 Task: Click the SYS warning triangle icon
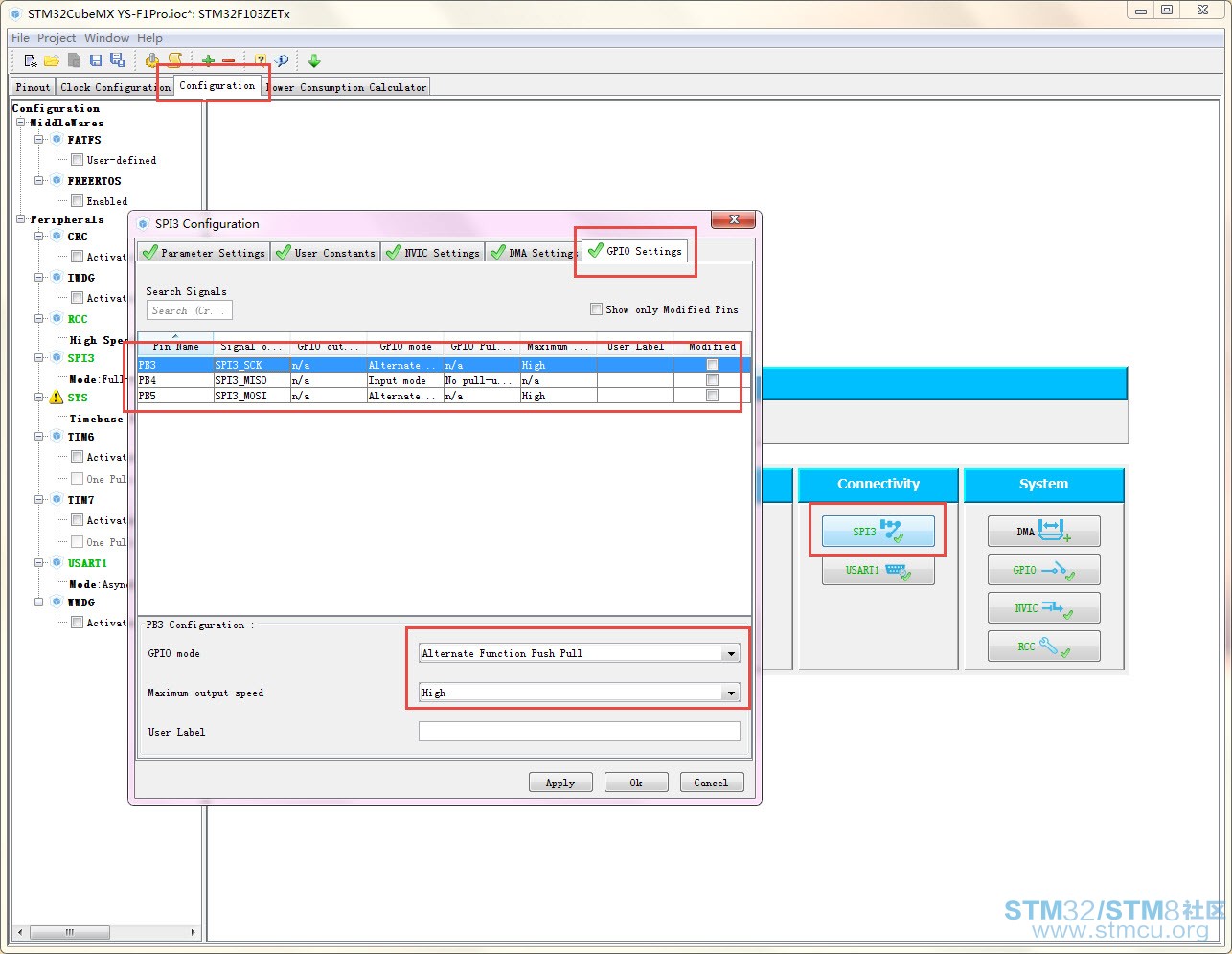point(56,397)
